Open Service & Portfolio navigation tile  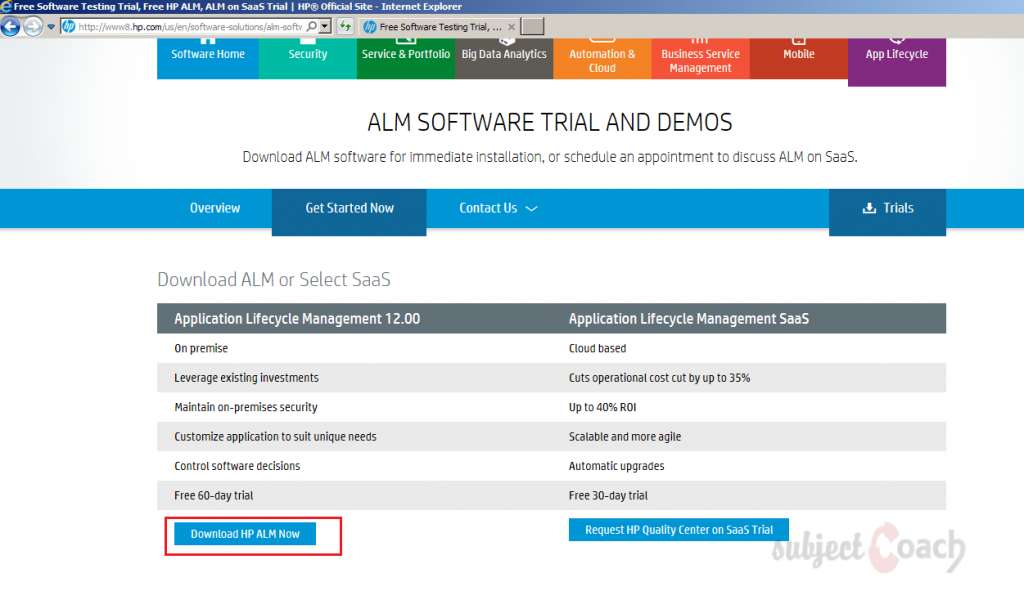pos(406,58)
